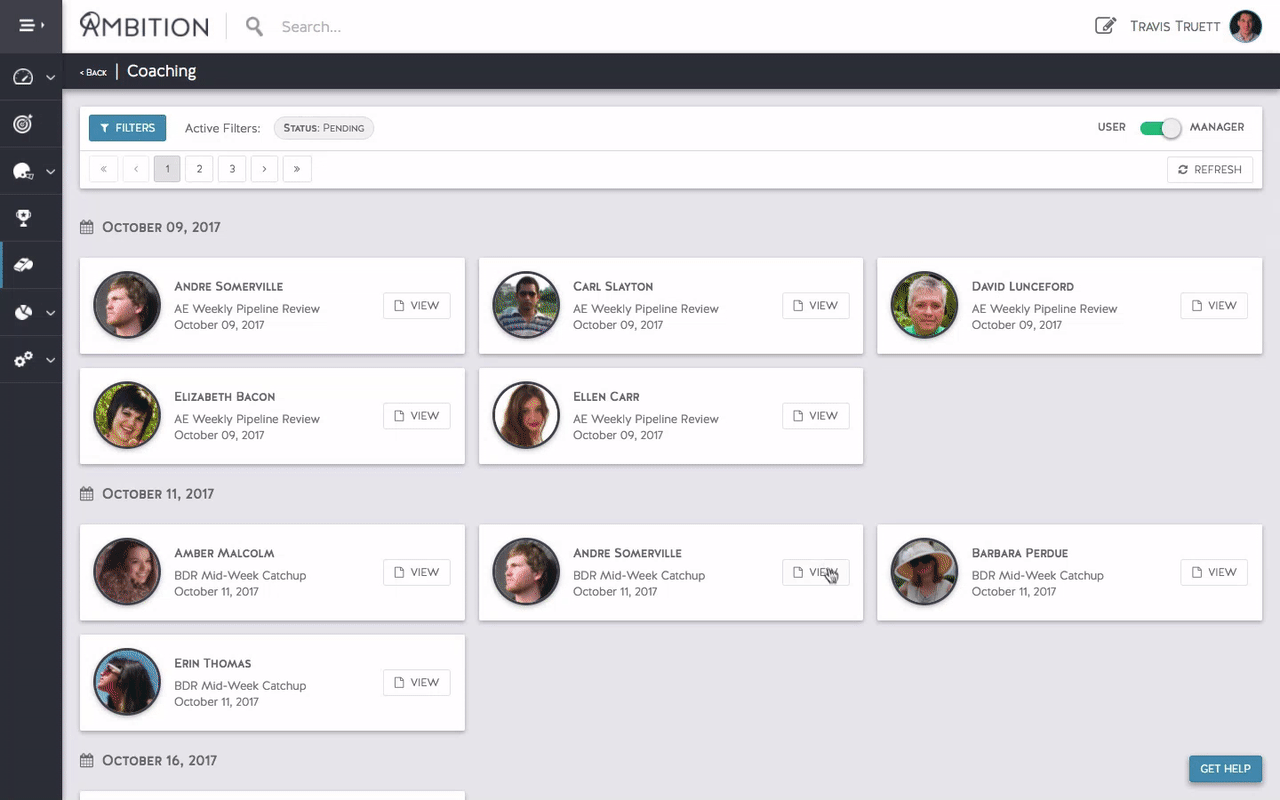Viewport: 1280px width, 800px height.
Task: Click calendar icon beside October 16, 2017
Action: pos(86,761)
